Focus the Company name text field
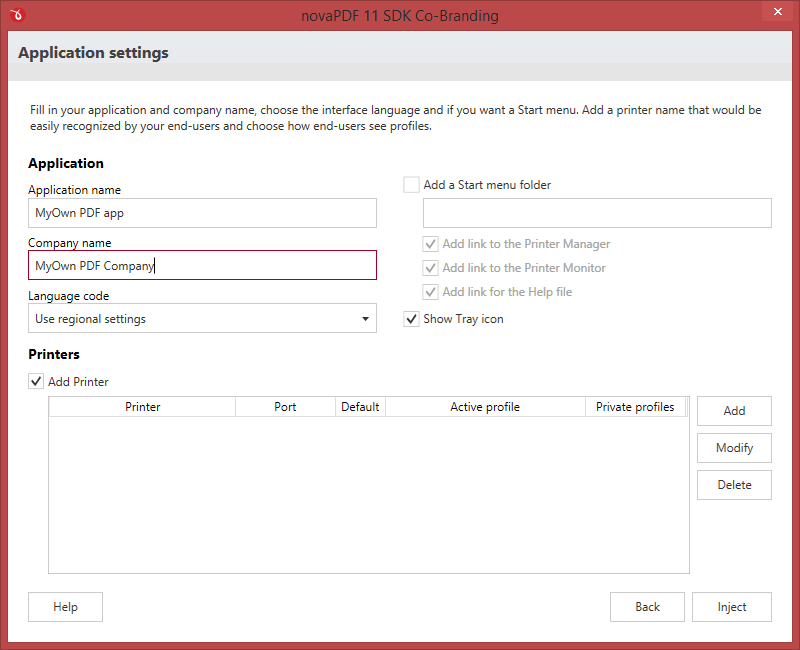Image resolution: width=800 pixels, height=650 pixels. (x=203, y=265)
